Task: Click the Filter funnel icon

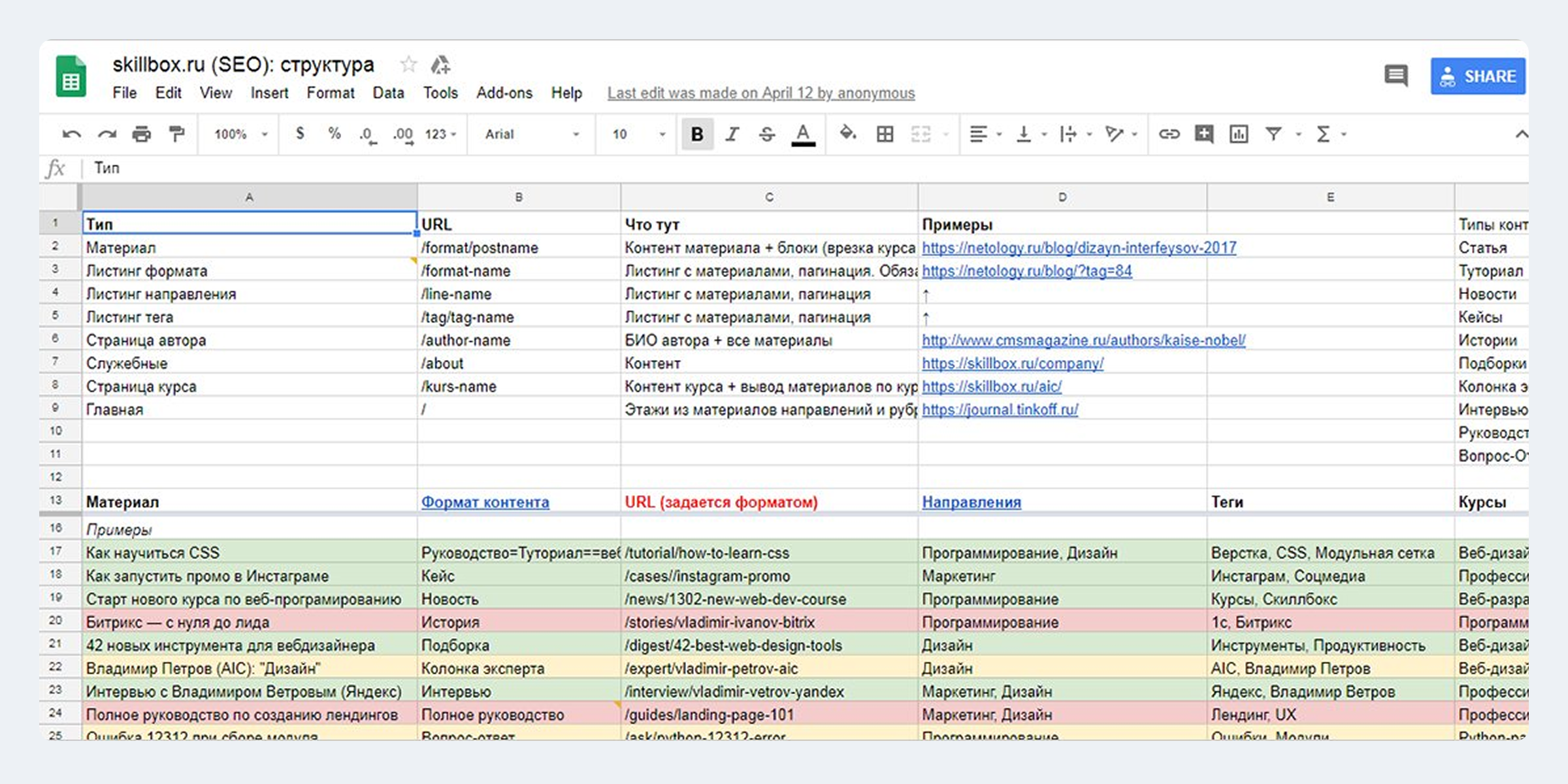Action: pos(1273,135)
